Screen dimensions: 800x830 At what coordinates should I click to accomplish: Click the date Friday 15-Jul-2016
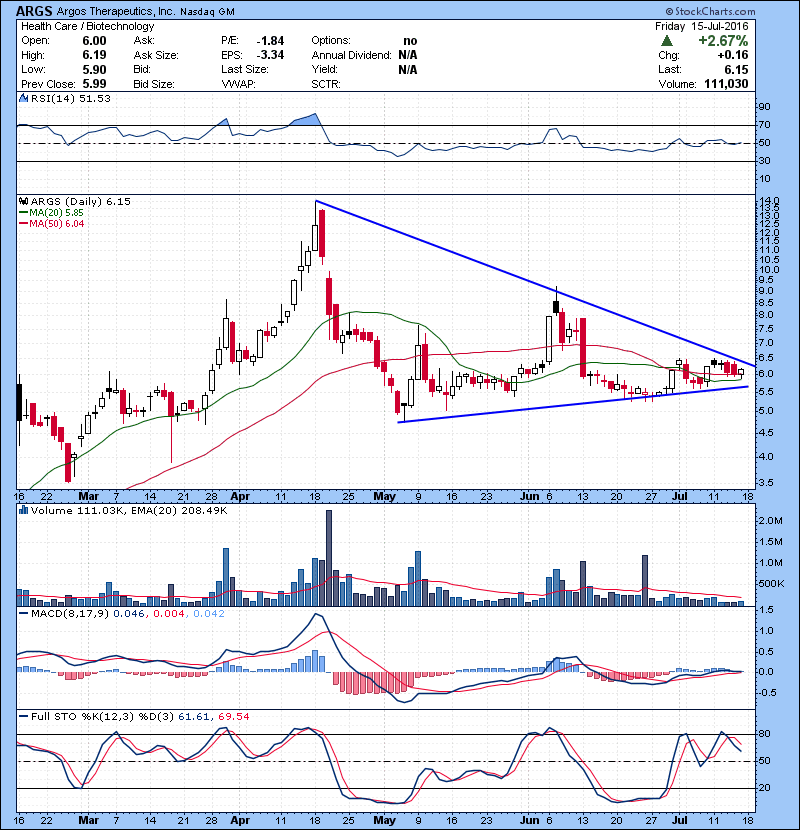(x=702, y=26)
